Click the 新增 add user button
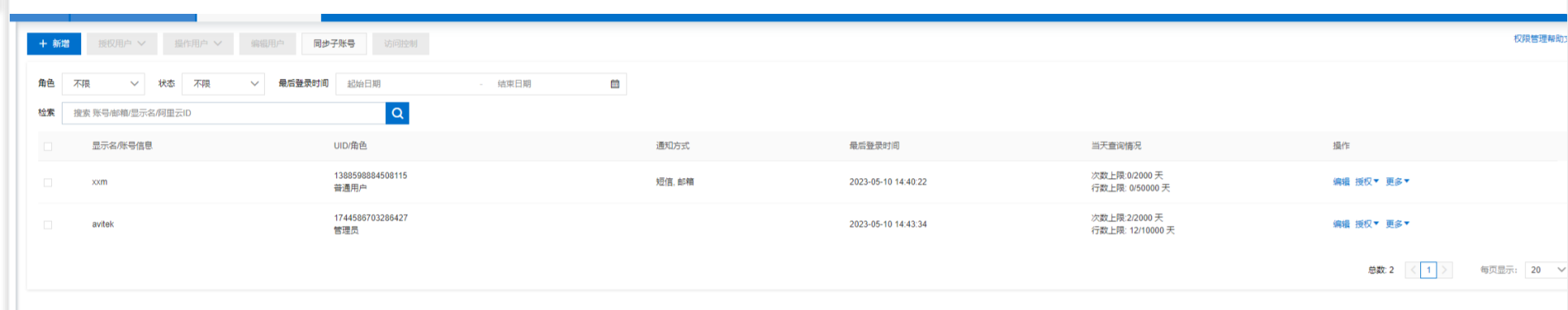Viewport: 1568px width, 310px height. pyautogui.click(x=54, y=44)
